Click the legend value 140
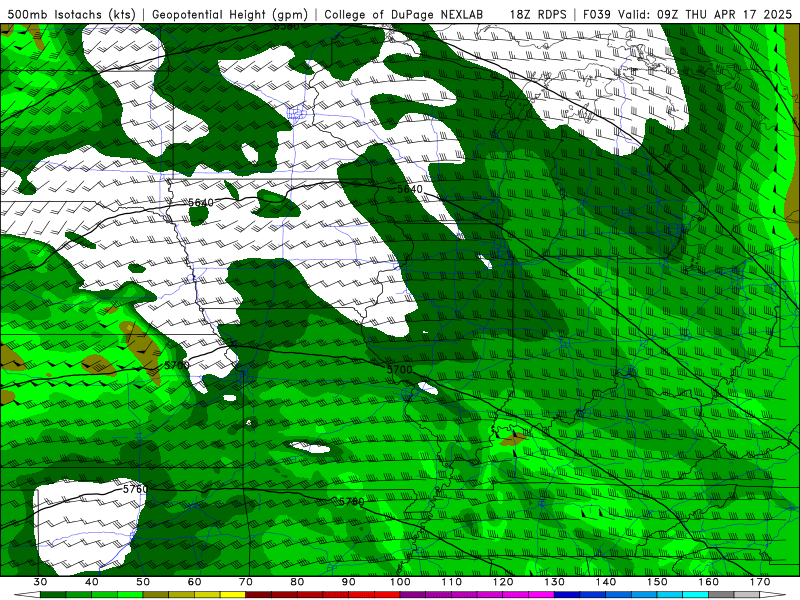 pyautogui.click(x=606, y=582)
